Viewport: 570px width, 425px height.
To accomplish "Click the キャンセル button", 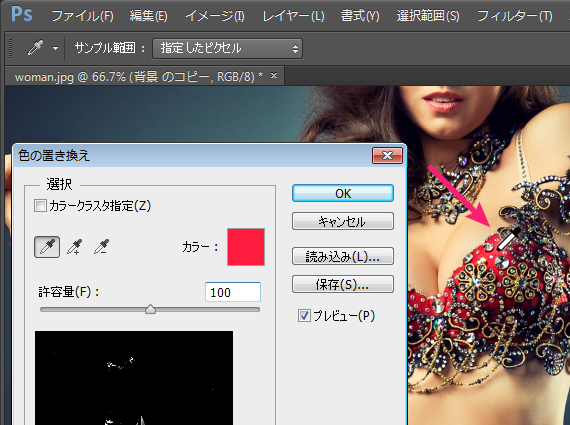I will (x=343, y=221).
